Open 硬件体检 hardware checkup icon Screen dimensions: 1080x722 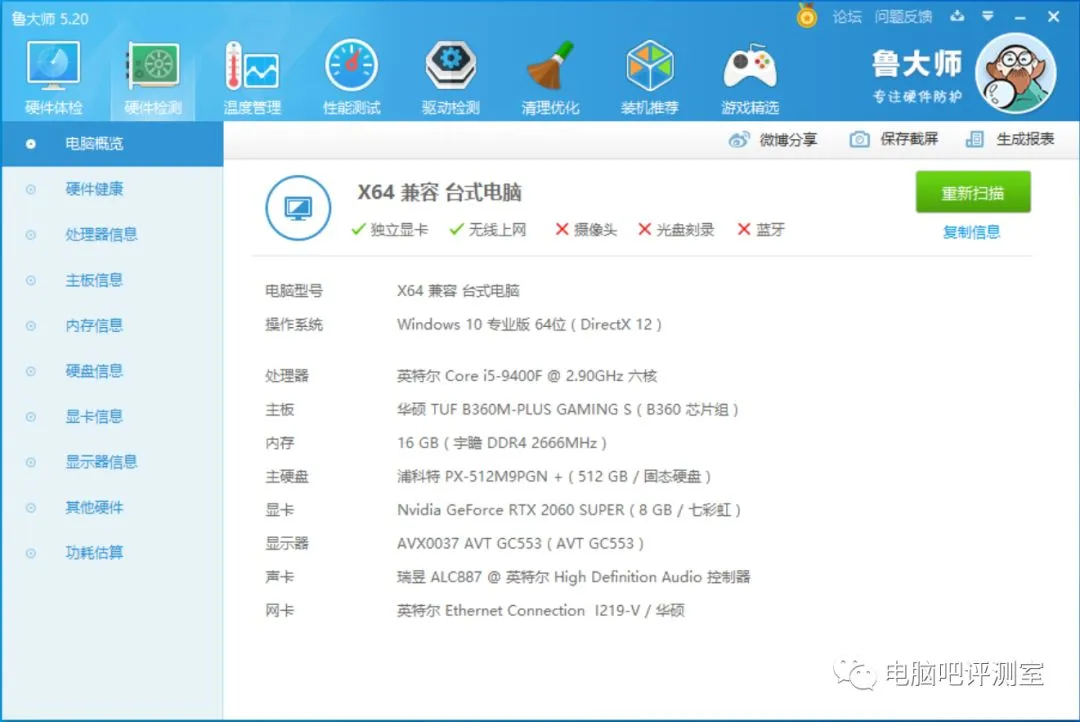pyautogui.click(x=53, y=77)
